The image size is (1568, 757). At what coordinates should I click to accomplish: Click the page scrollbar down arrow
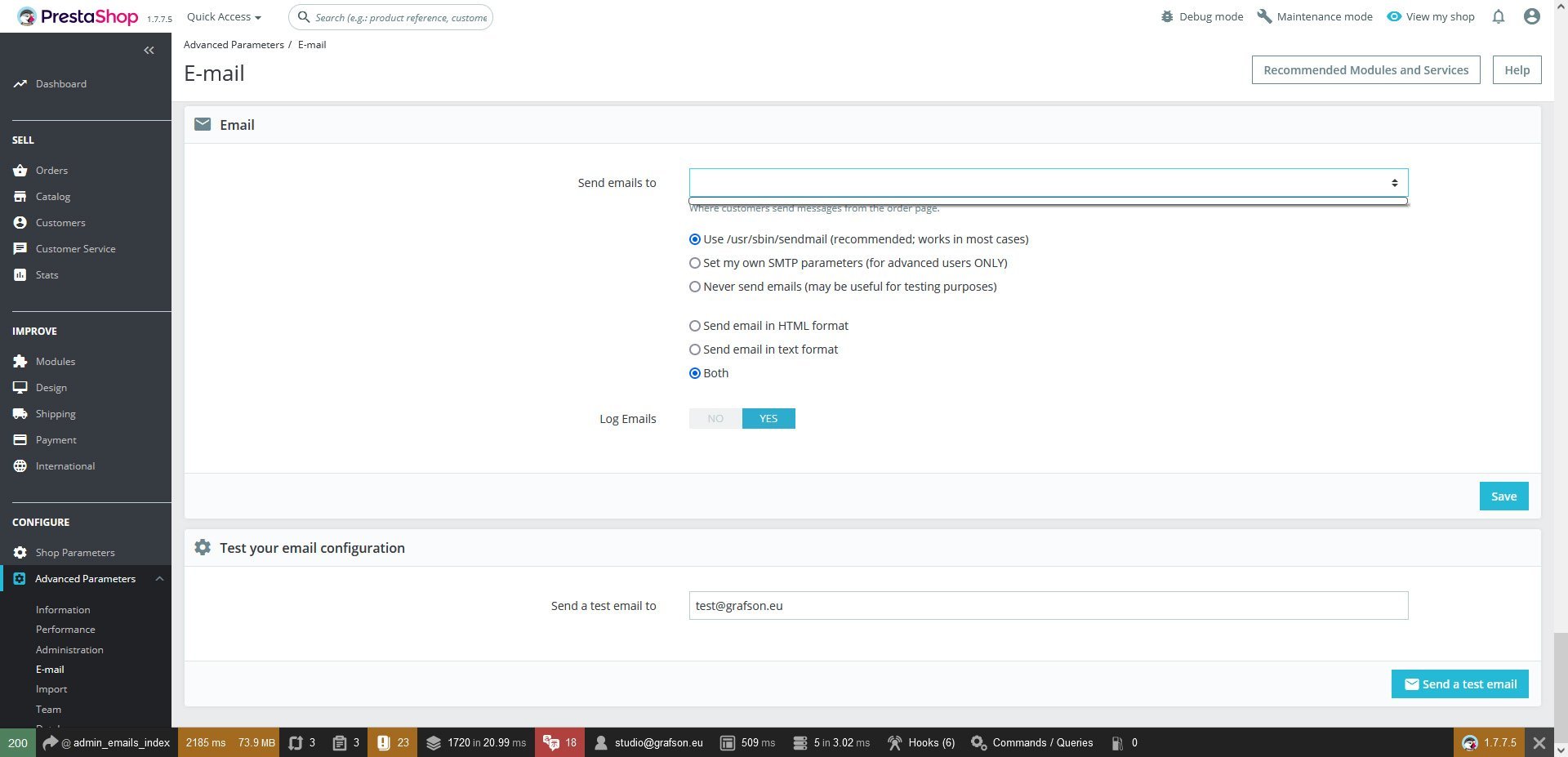(1561, 750)
